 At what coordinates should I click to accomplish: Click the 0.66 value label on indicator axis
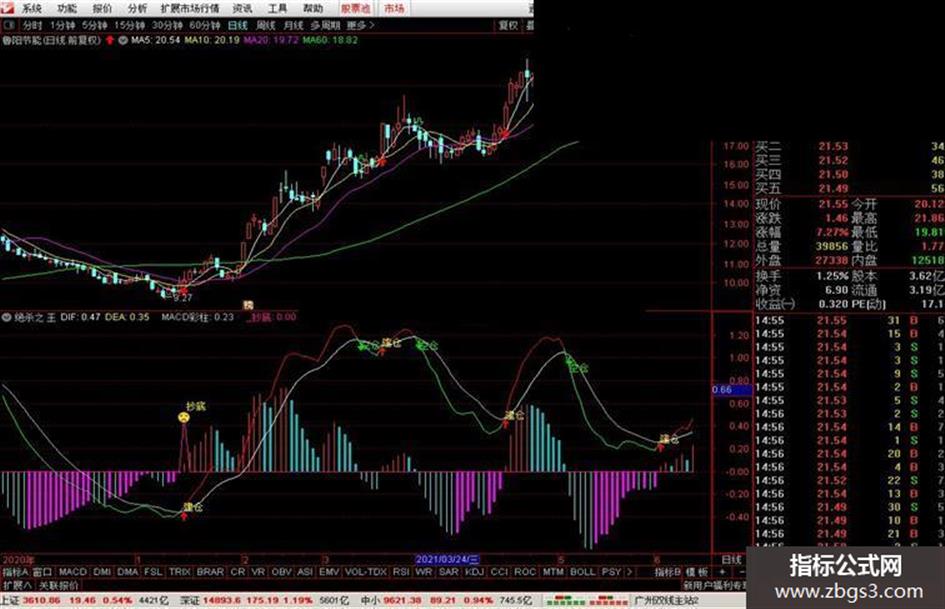point(732,390)
